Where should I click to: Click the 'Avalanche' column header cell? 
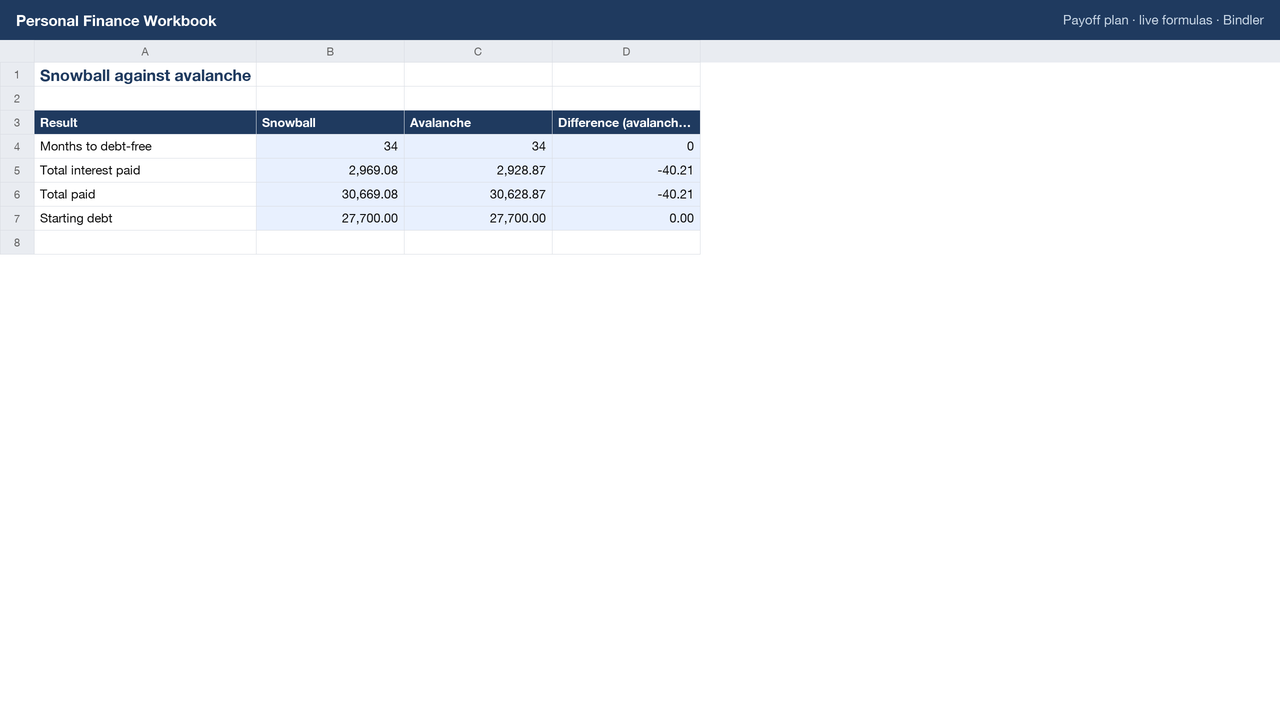point(478,123)
